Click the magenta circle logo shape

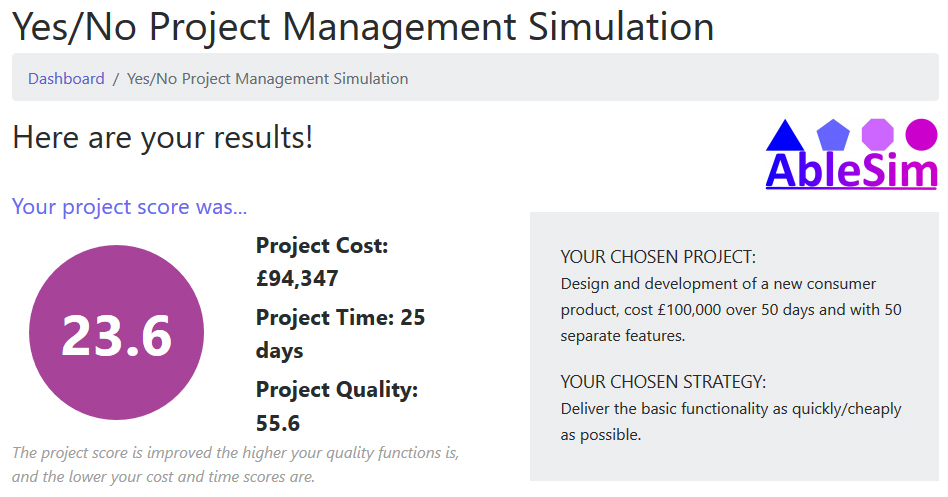tap(921, 134)
